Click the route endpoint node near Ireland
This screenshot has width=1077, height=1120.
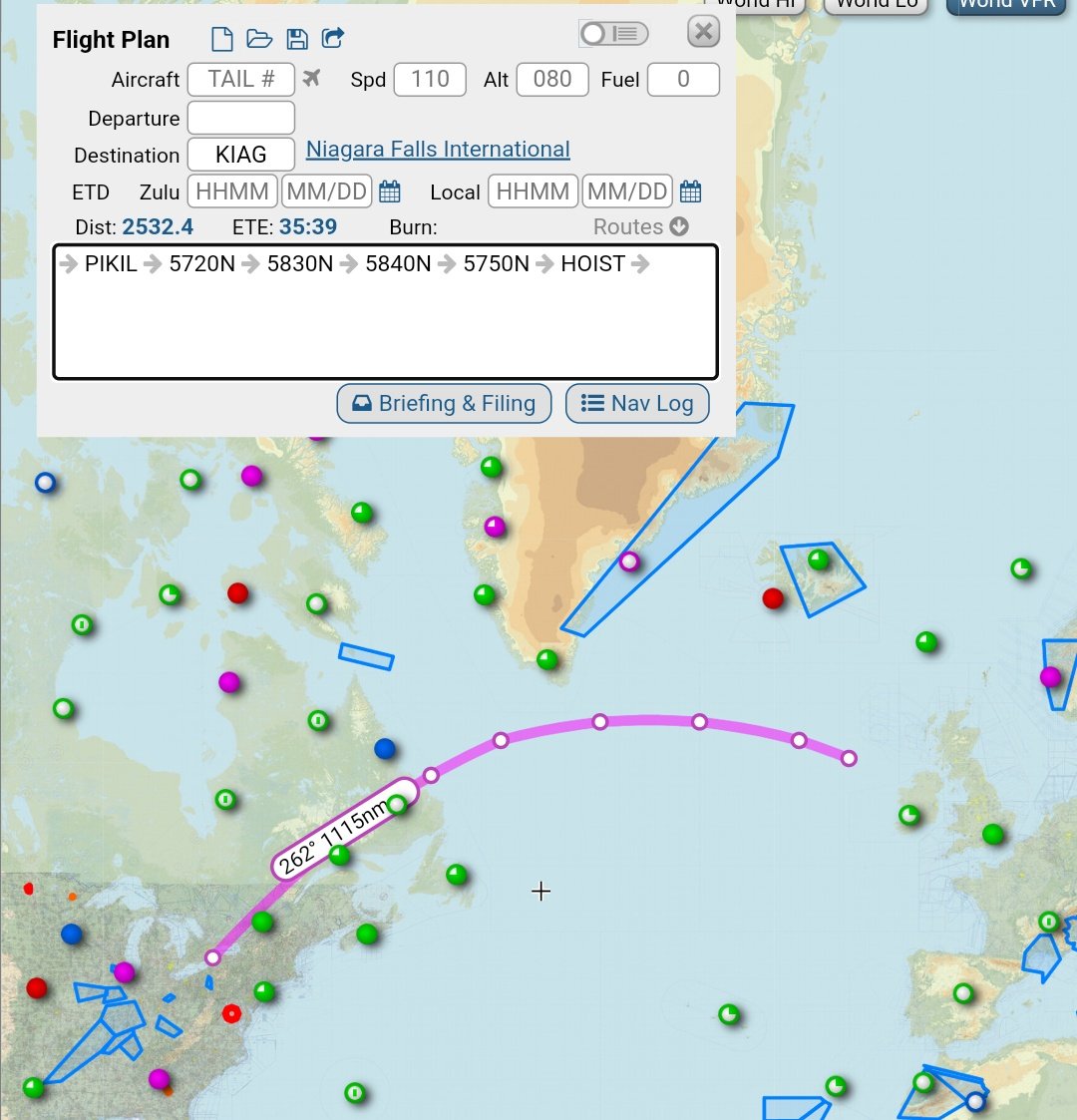pos(849,759)
